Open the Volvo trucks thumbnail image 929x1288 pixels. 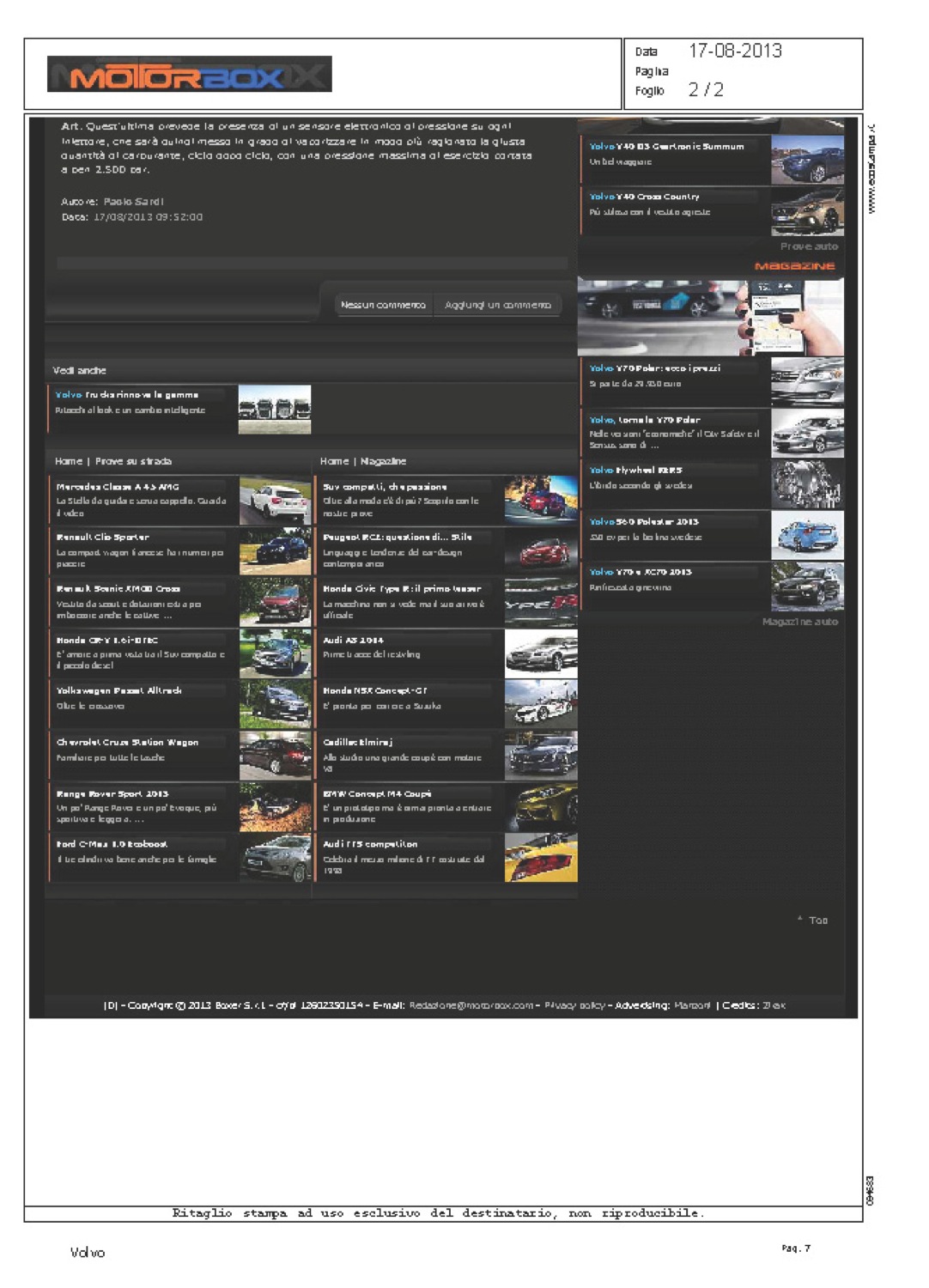tap(274, 409)
